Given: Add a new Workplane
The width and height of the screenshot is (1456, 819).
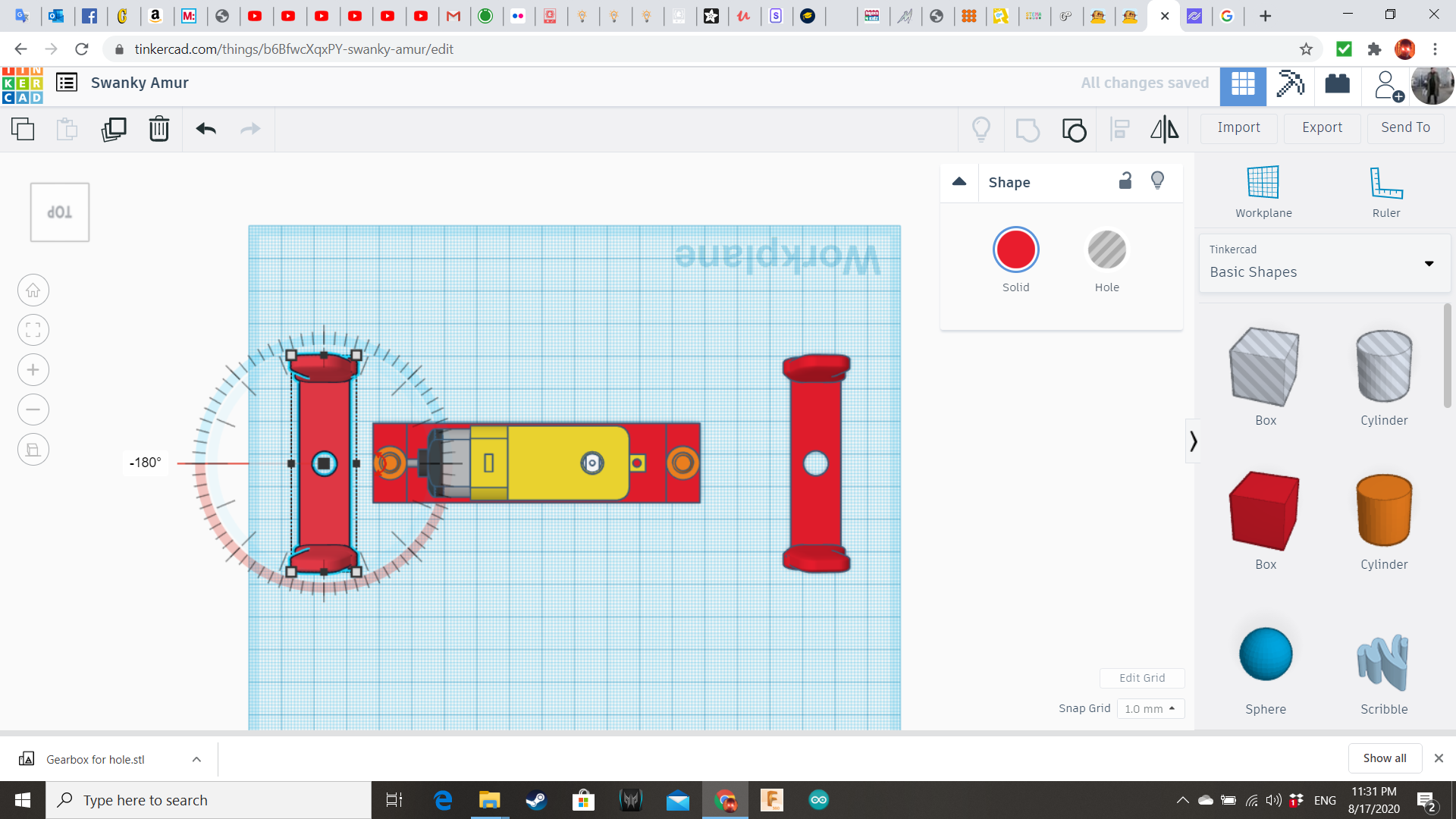Looking at the screenshot, I should point(1262,188).
